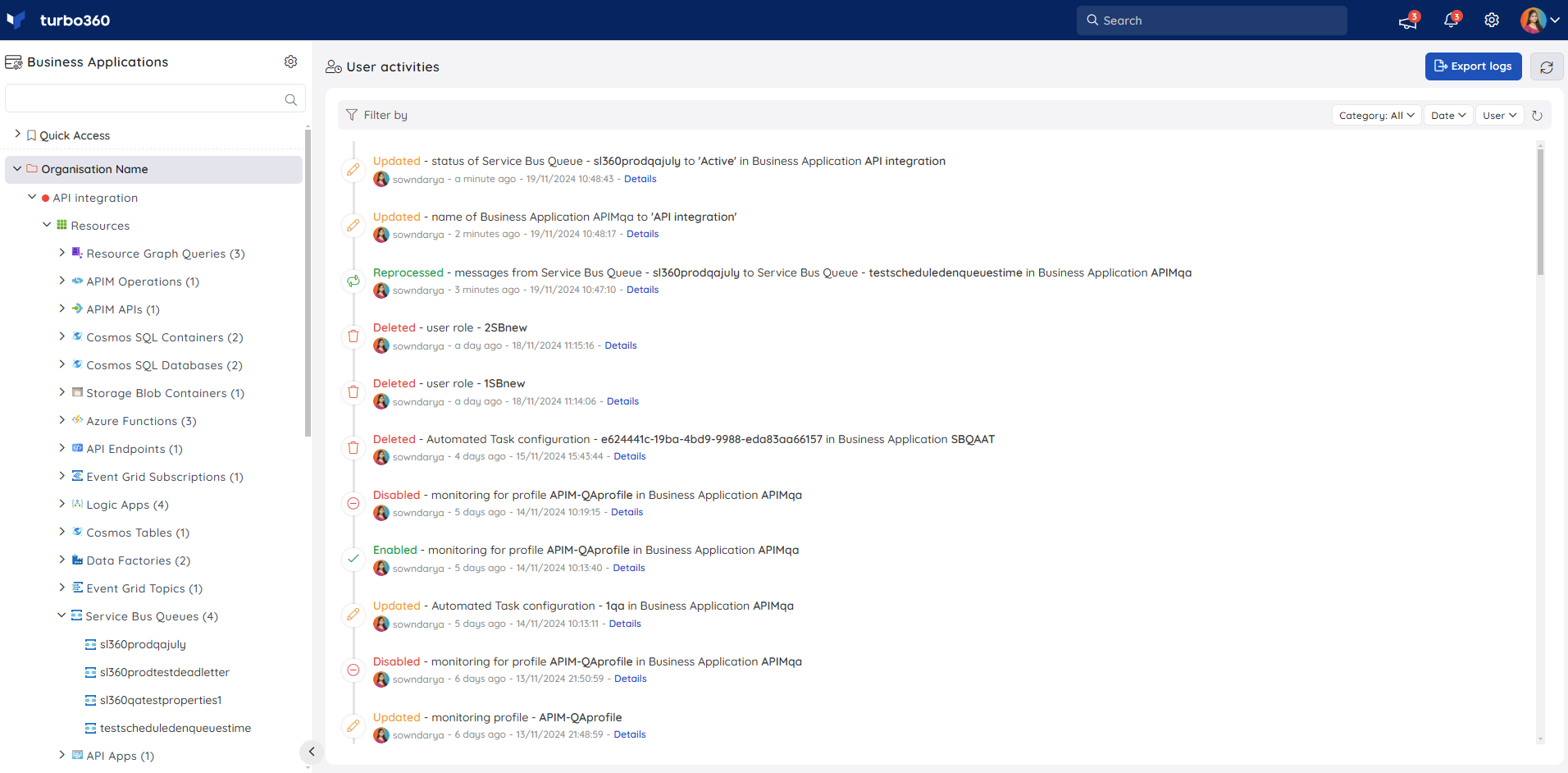Click the APIM Operations icon

(x=77, y=281)
